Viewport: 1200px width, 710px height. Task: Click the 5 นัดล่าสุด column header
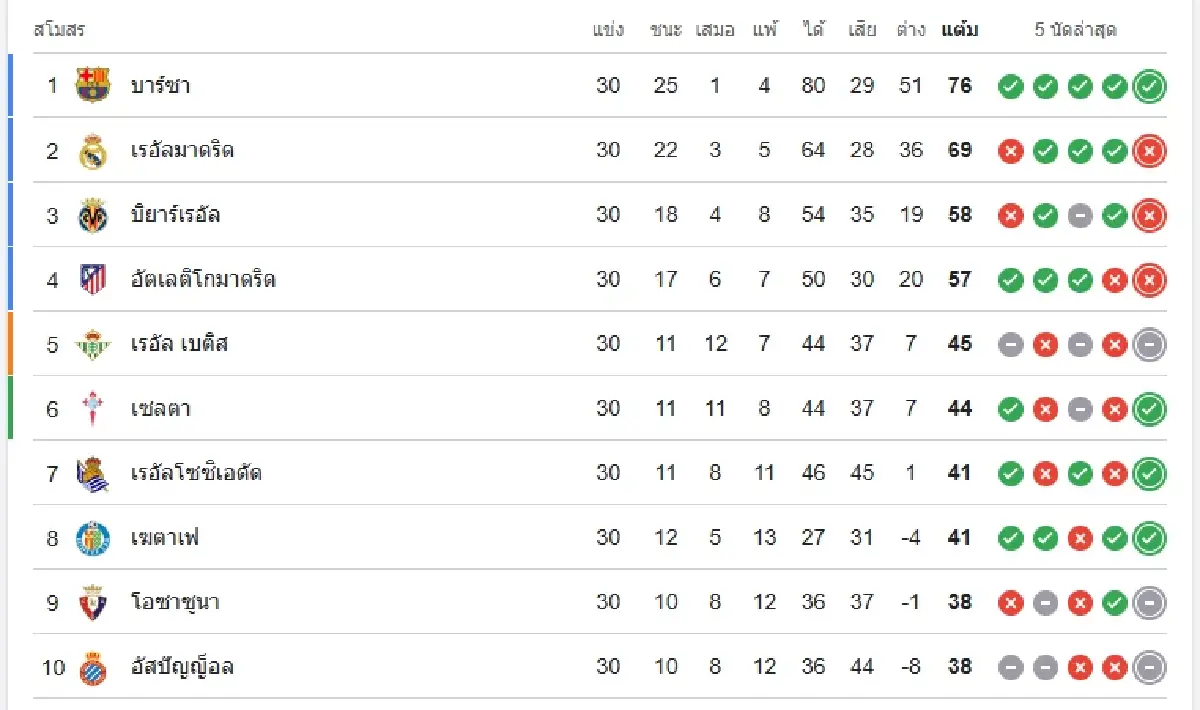tap(1075, 30)
